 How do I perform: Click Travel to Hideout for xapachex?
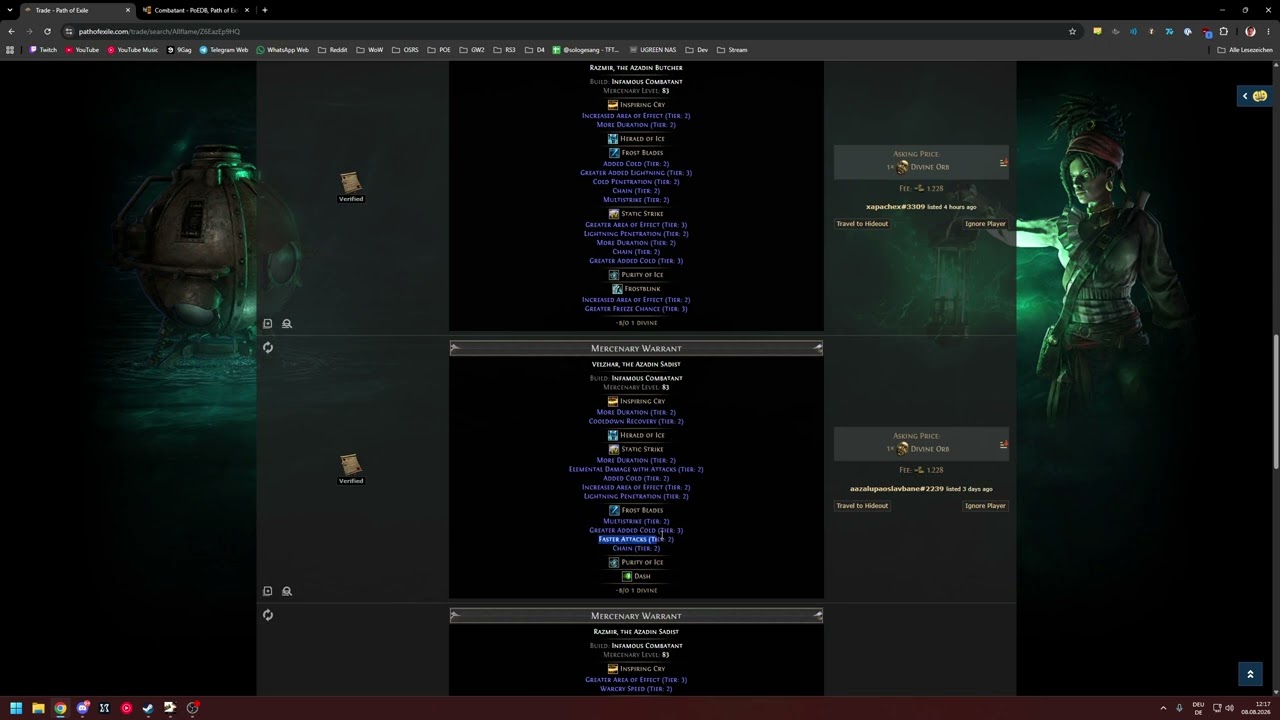click(862, 224)
